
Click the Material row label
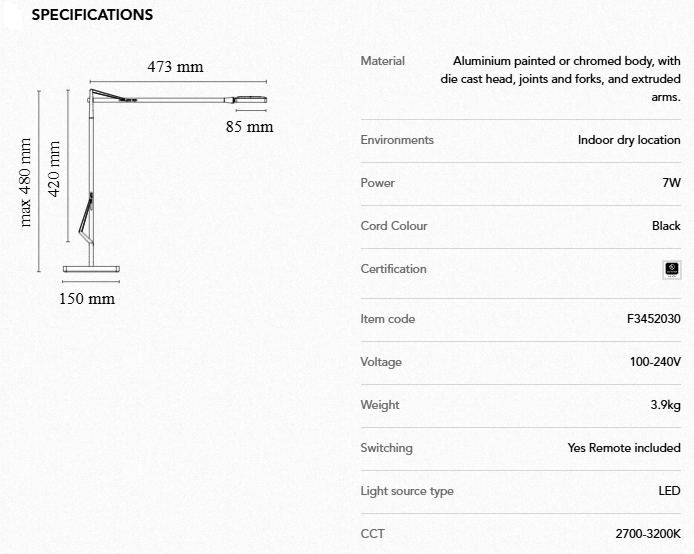(383, 61)
